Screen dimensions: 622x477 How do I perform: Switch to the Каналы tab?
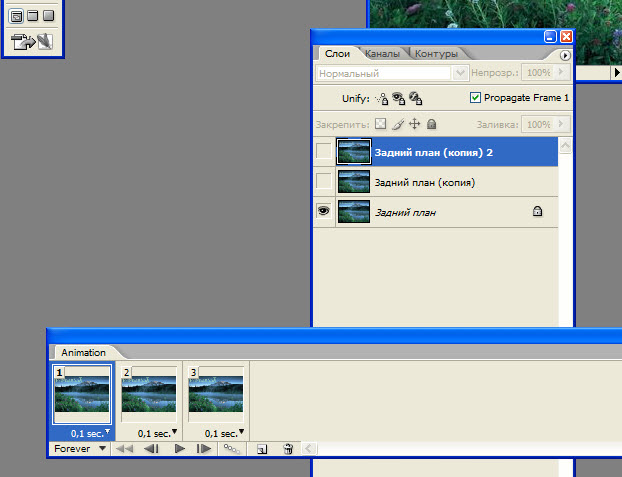pyautogui.click(x=382, y=54)
